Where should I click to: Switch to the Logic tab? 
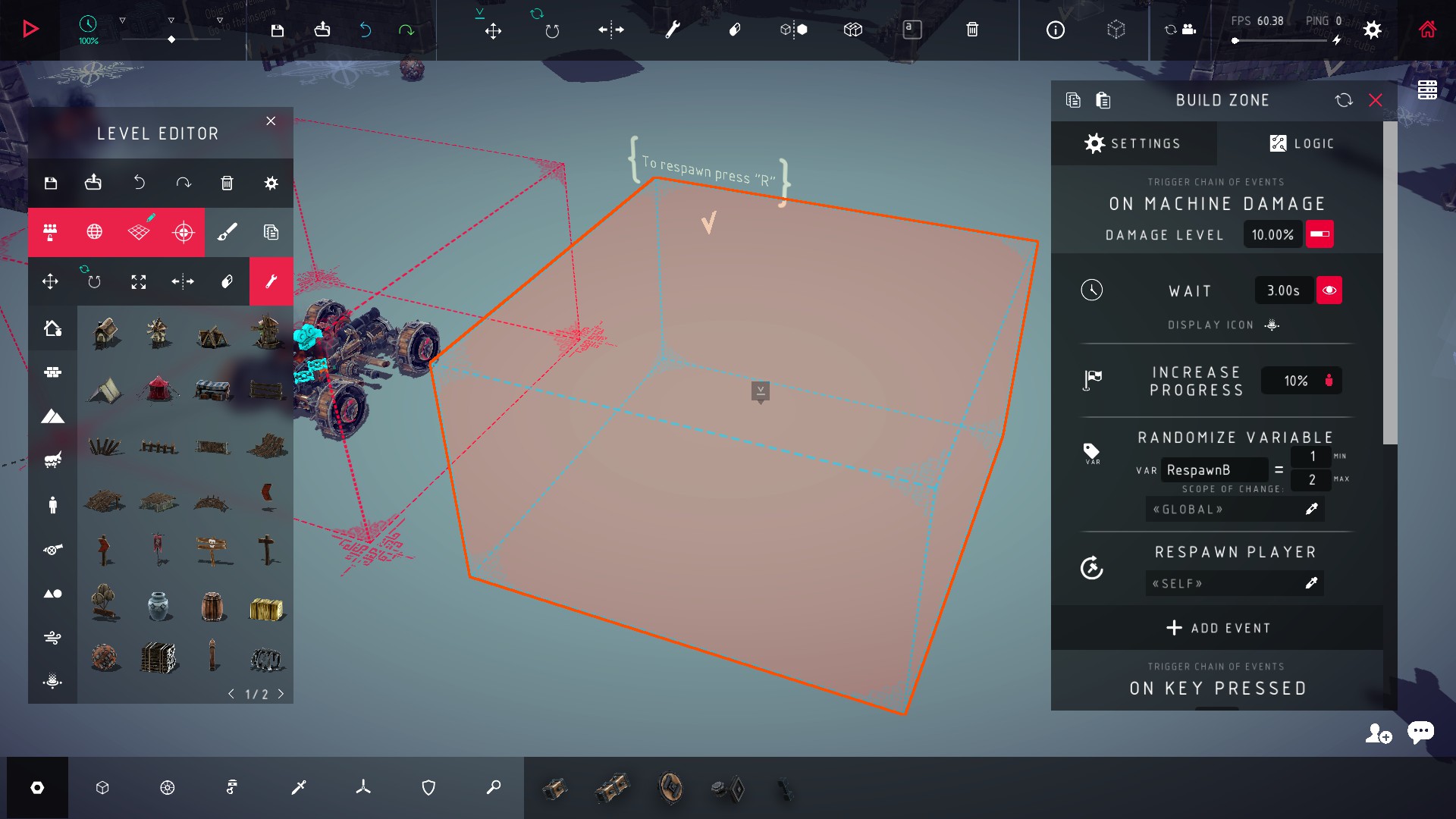1301,143
